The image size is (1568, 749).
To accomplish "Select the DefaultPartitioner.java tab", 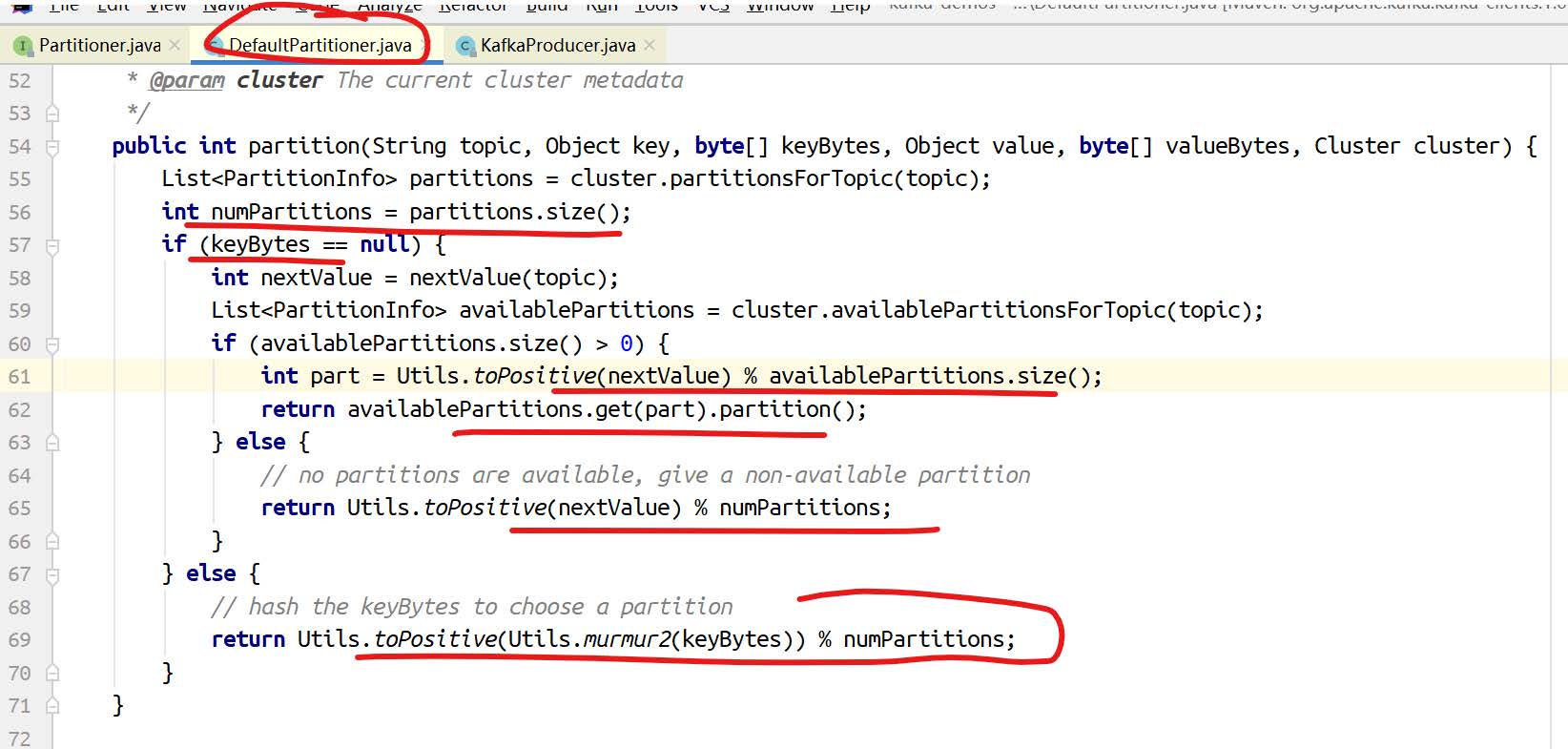I will [x=320, y=45].
